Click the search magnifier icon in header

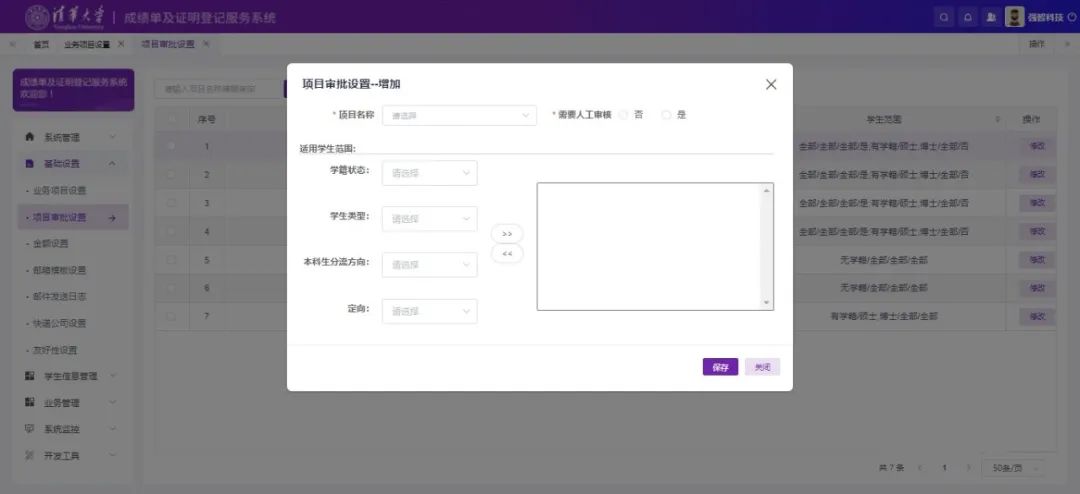pyautogui.click(x=945, y=17)
